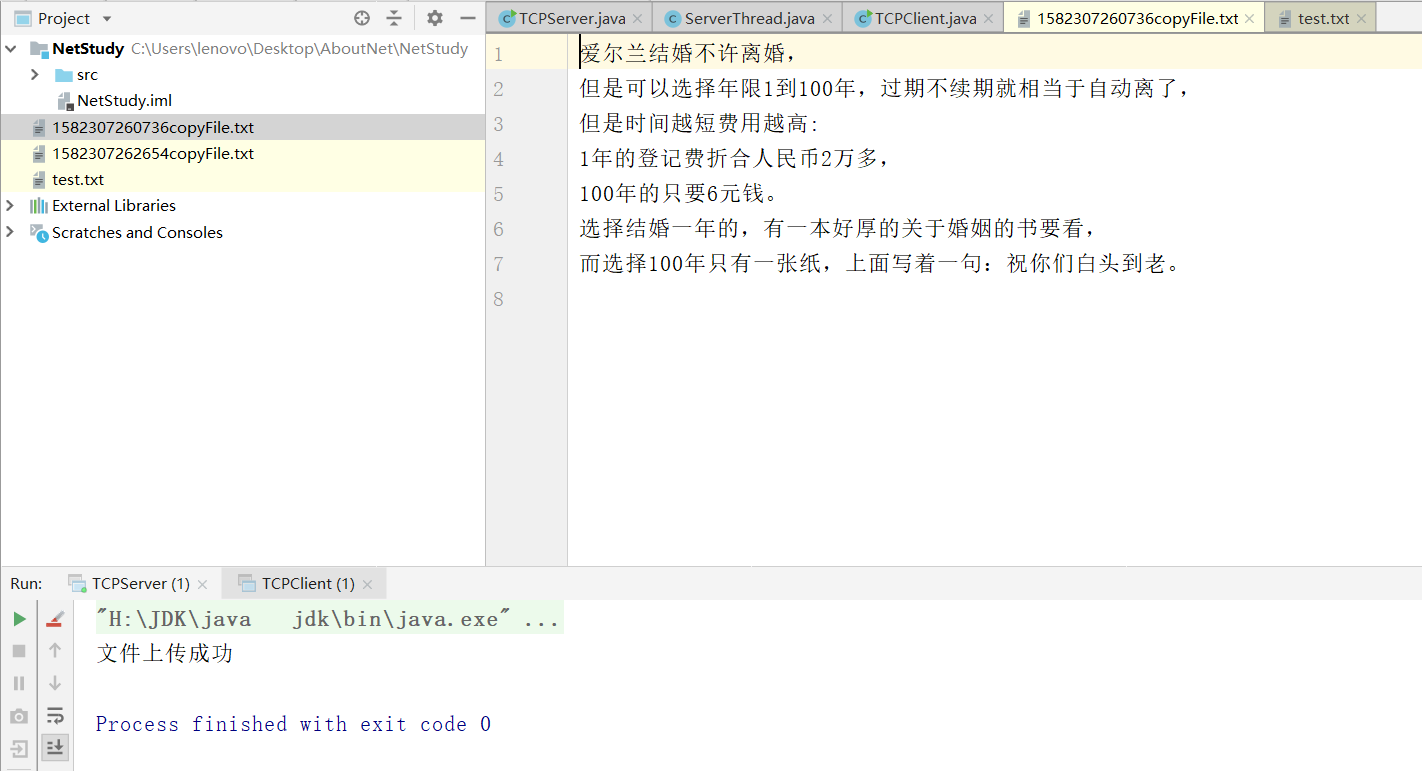Click editor line starting '爱尔兰结婚不许离婚'
Viewport: 1422px width, 771px height.
(x=690, y=54)
